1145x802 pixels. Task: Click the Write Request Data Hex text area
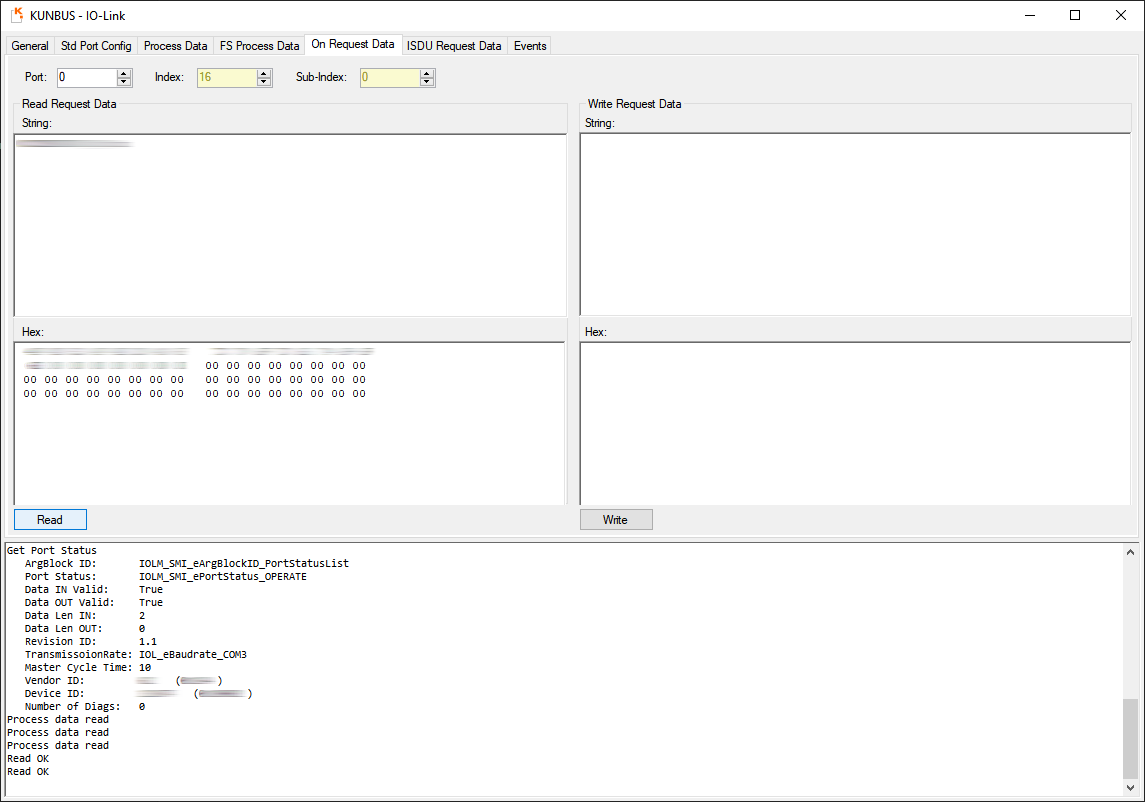(x=855, y=422)
